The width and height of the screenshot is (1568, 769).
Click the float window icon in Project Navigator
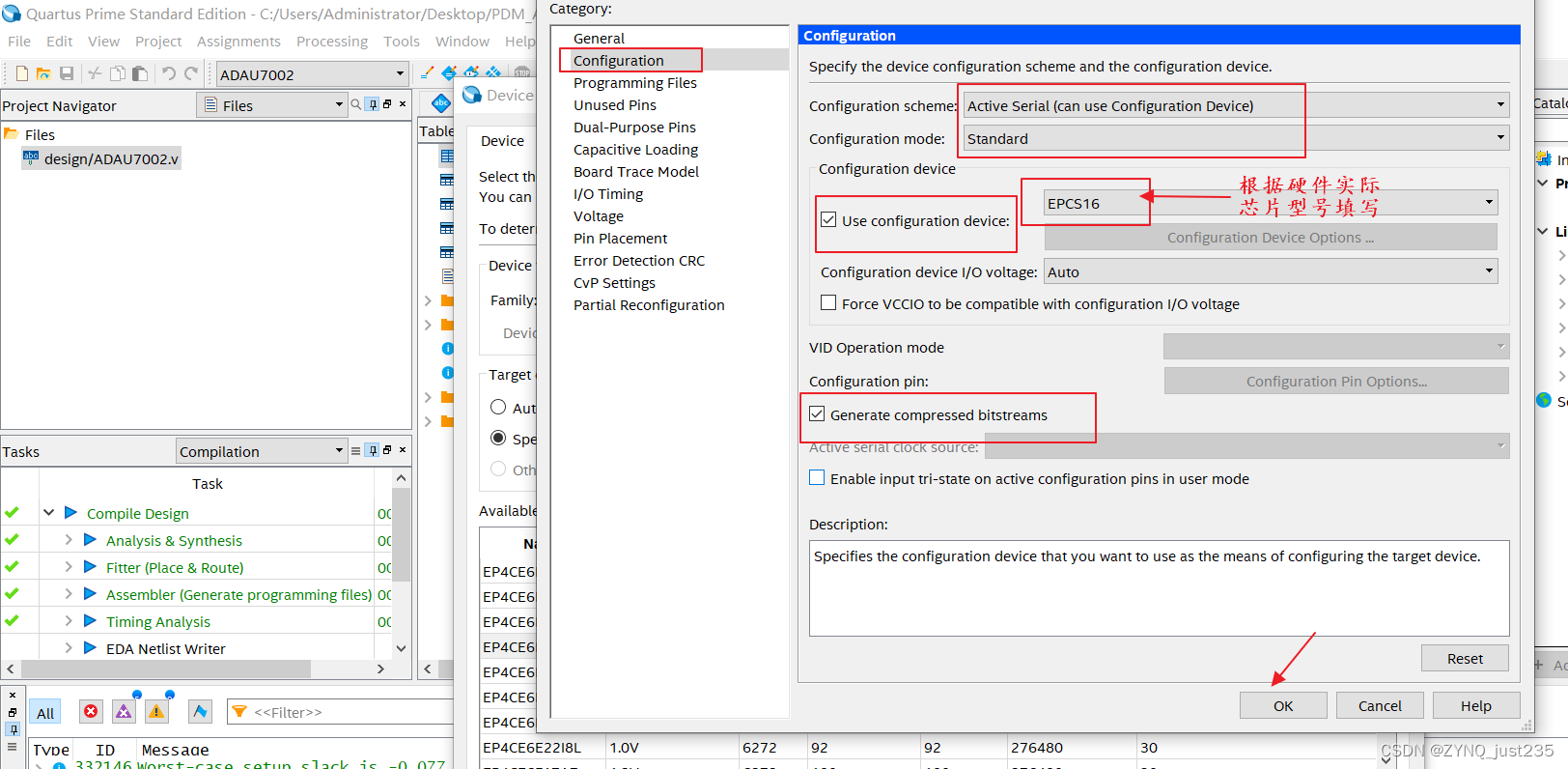[387, 103]
